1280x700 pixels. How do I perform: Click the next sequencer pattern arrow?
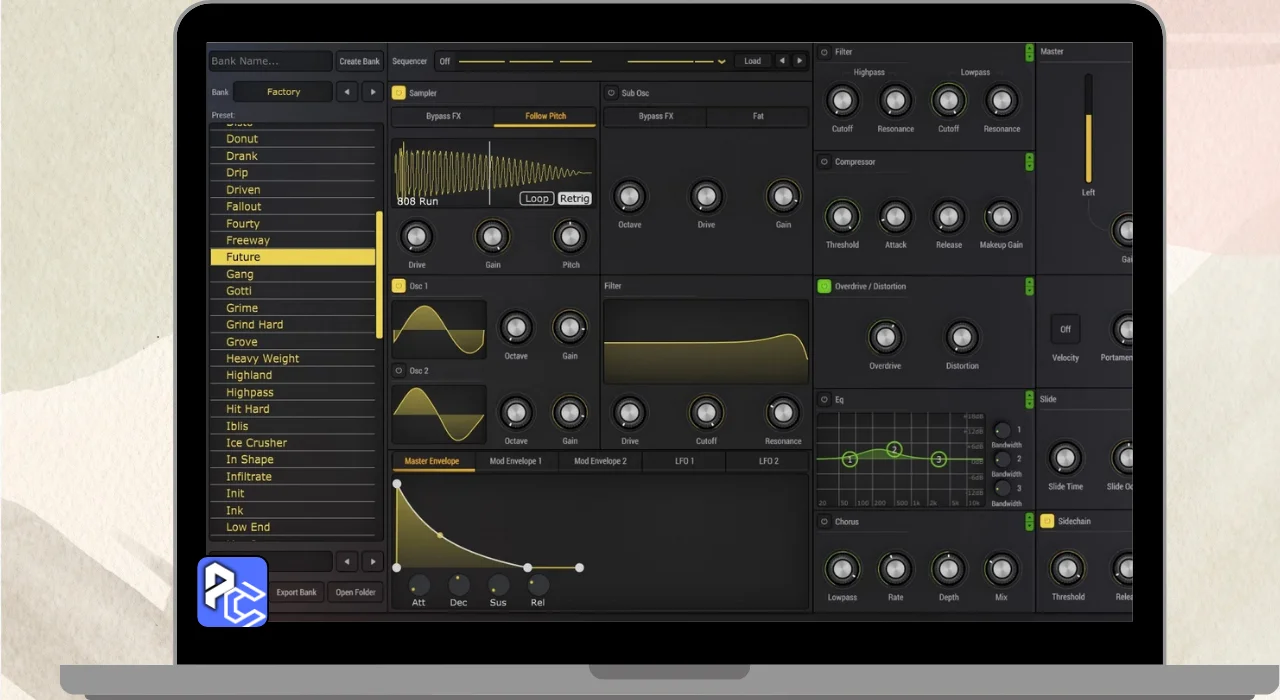coord(799,61)
